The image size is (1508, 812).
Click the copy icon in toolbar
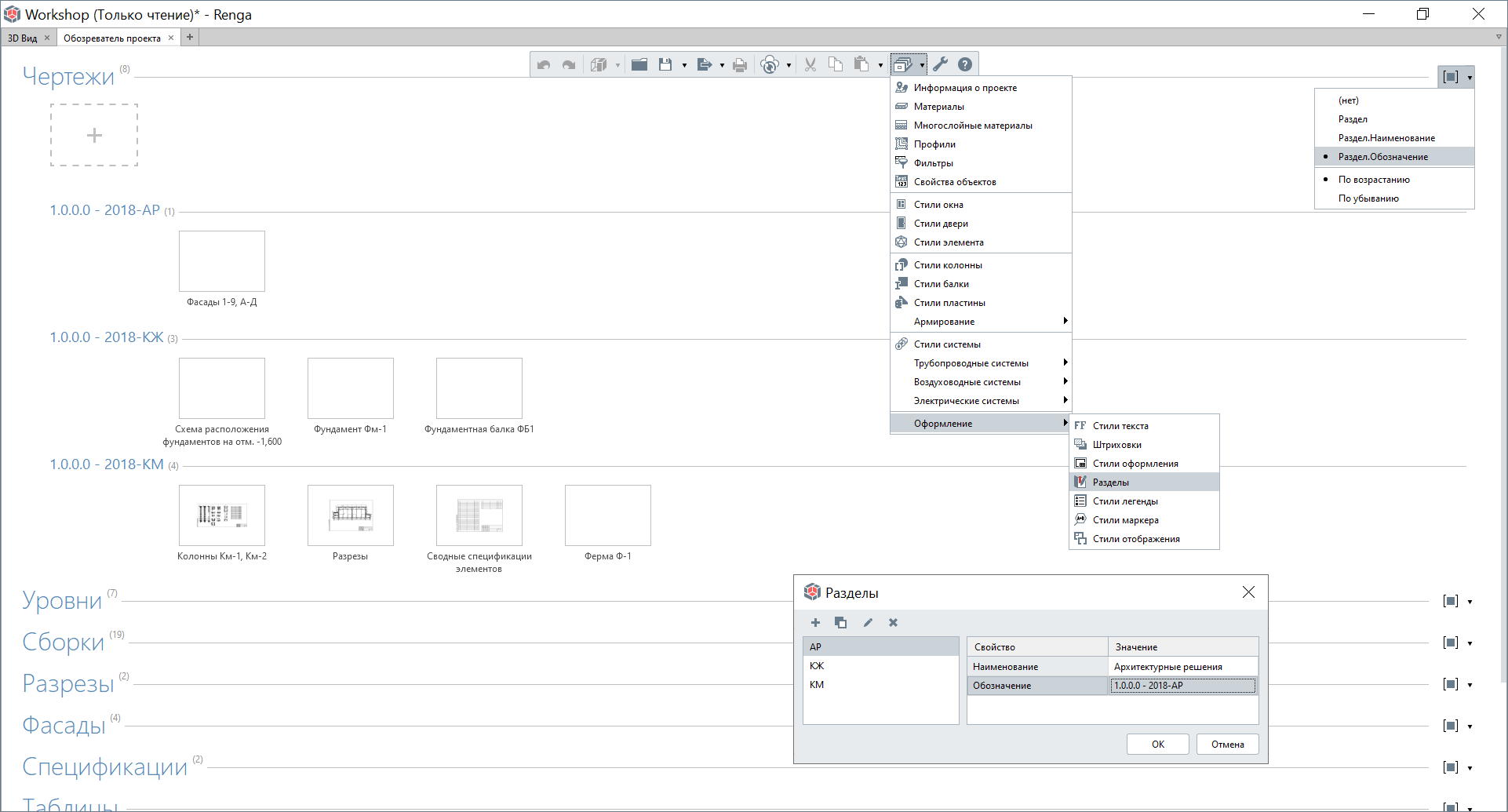tap(836, 65)
